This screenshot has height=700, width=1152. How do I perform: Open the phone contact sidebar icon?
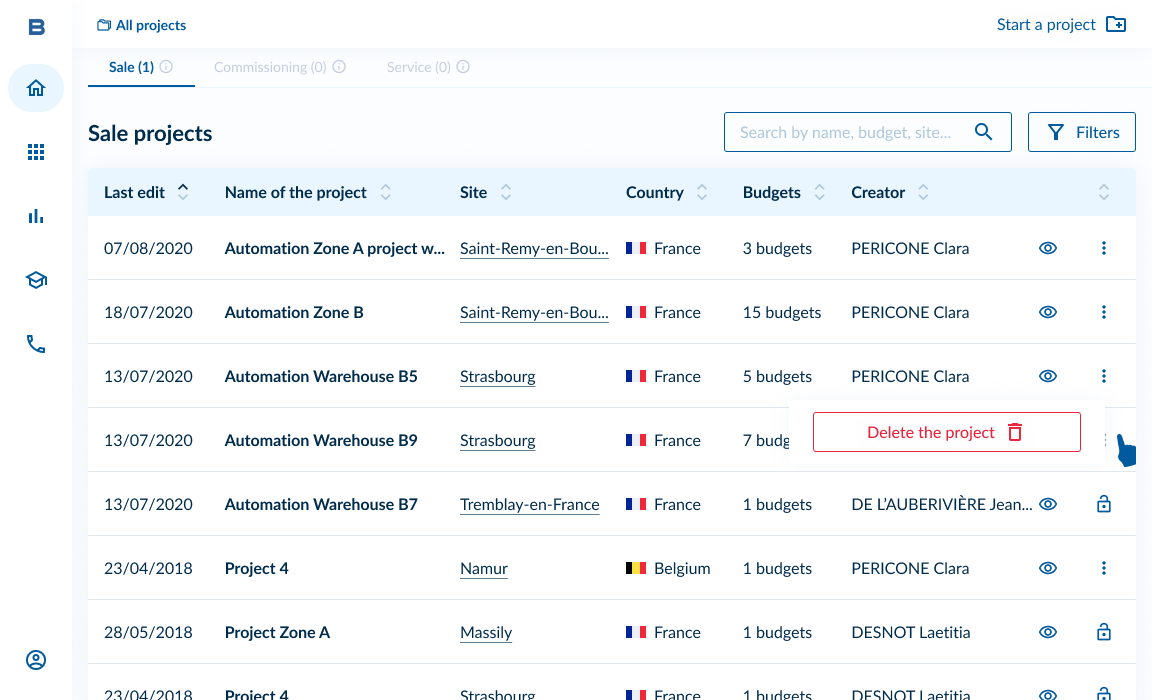click(36, 344)
